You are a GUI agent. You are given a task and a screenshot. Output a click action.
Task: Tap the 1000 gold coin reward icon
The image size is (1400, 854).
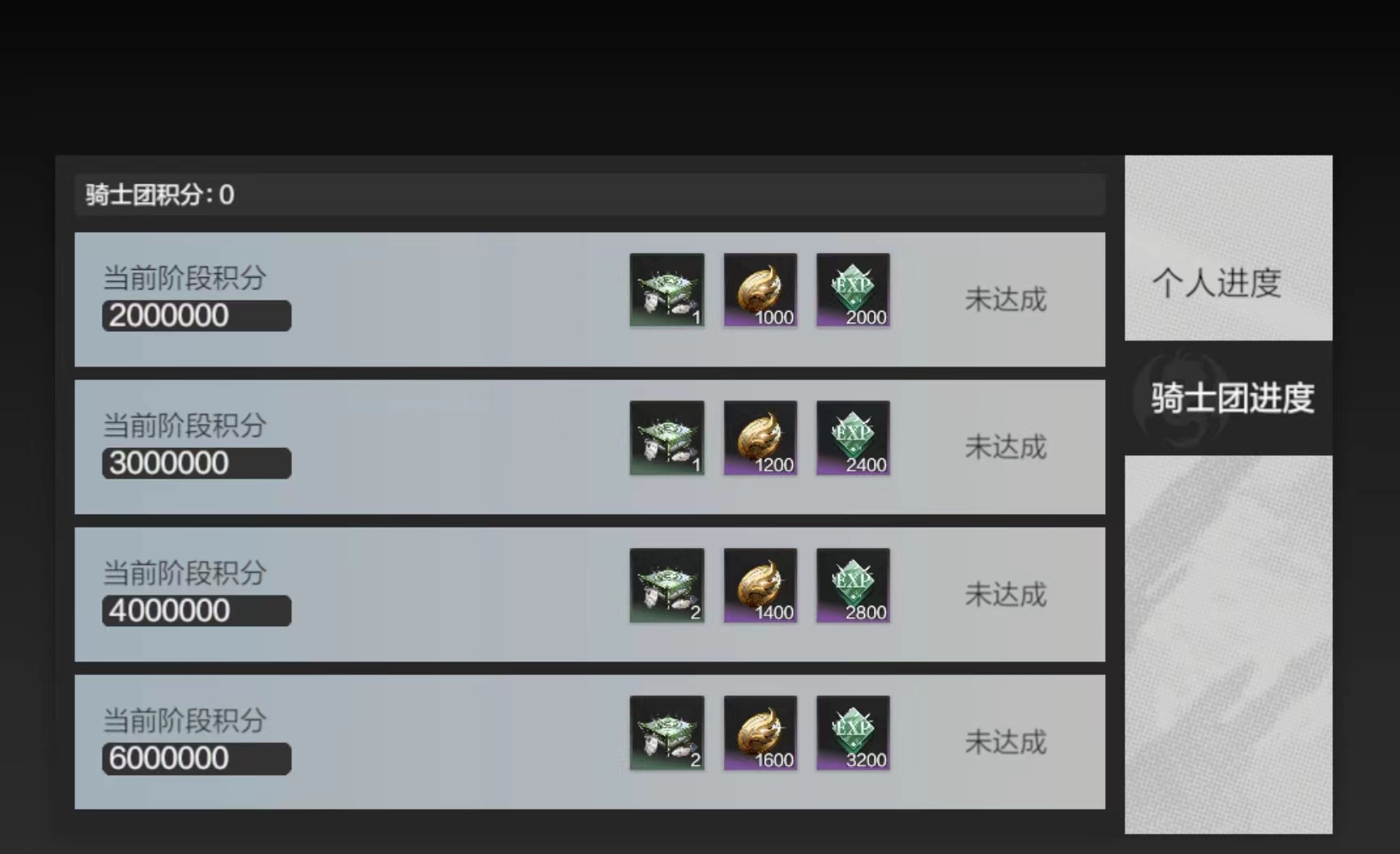760,290
